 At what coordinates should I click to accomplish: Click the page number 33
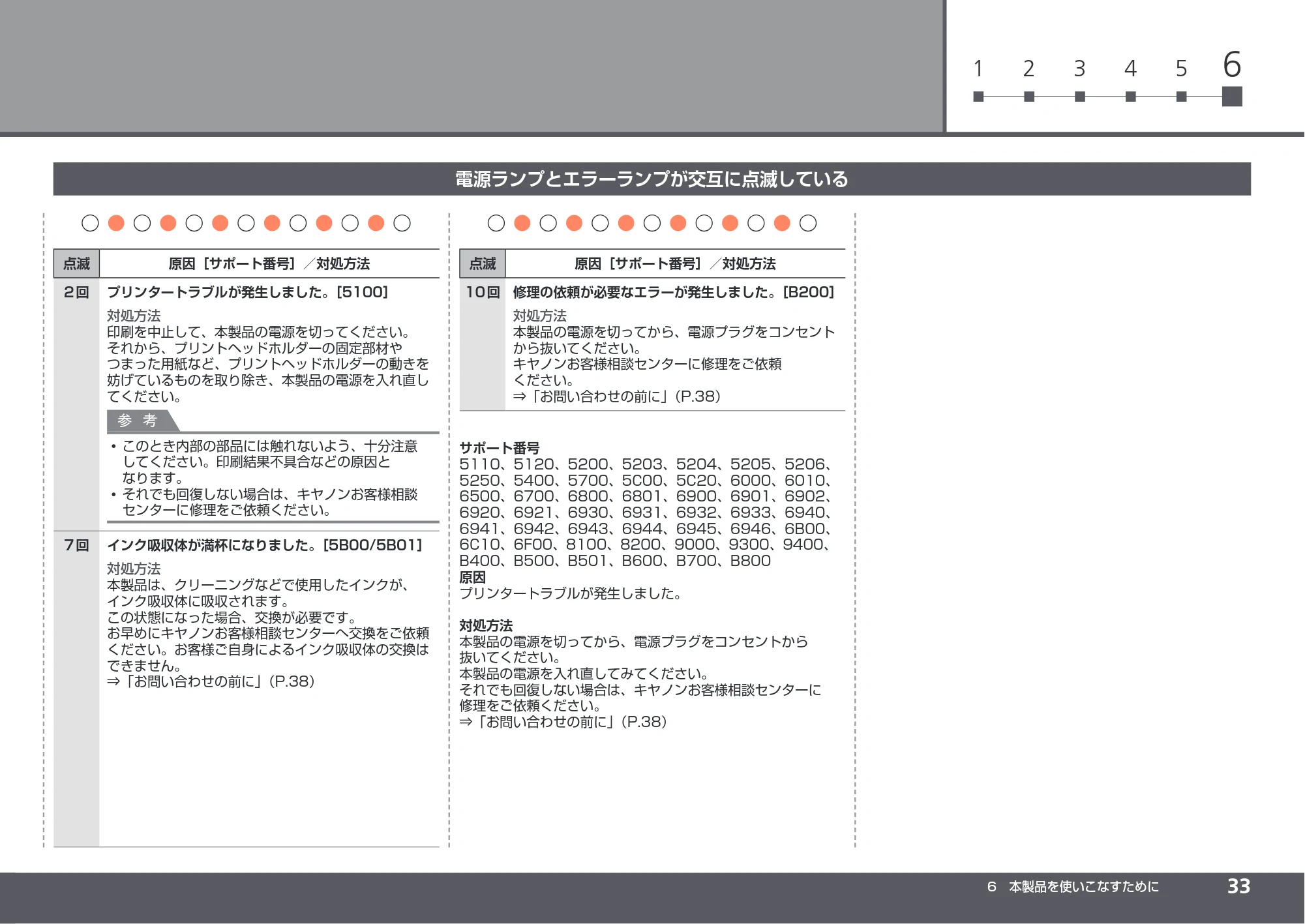point(1238,886)
